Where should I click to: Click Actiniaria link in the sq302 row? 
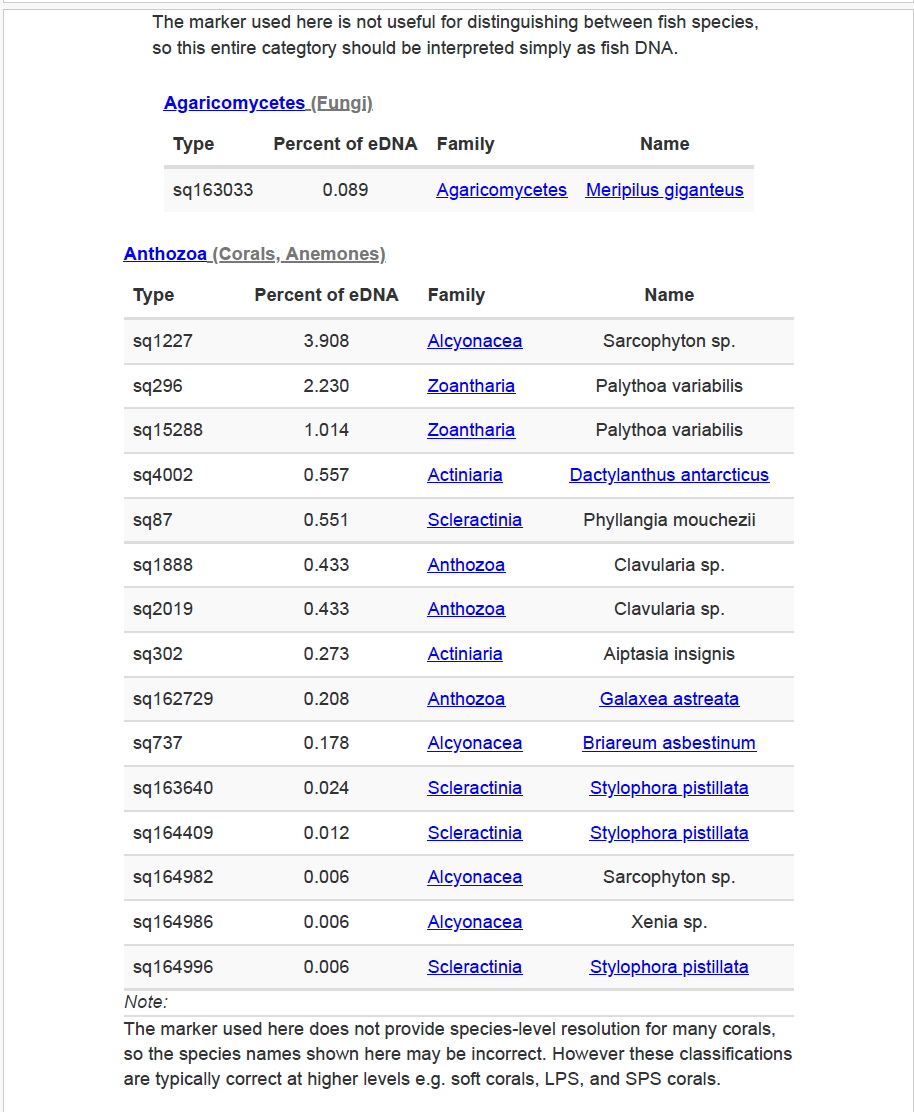pyautogui.click(x=464, y=654)
